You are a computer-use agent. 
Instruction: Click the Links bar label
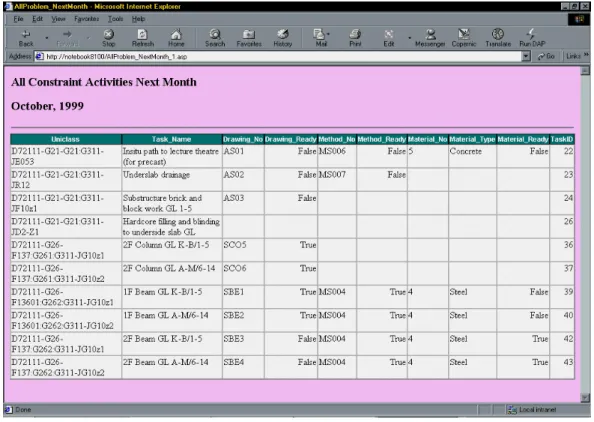(x=573, y=56)
